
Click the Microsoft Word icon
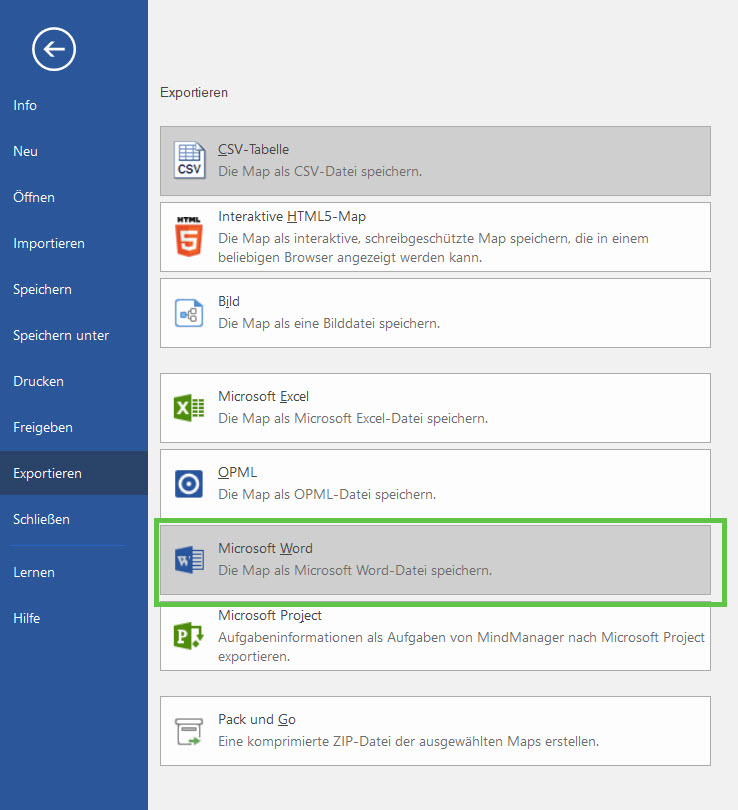189,560
